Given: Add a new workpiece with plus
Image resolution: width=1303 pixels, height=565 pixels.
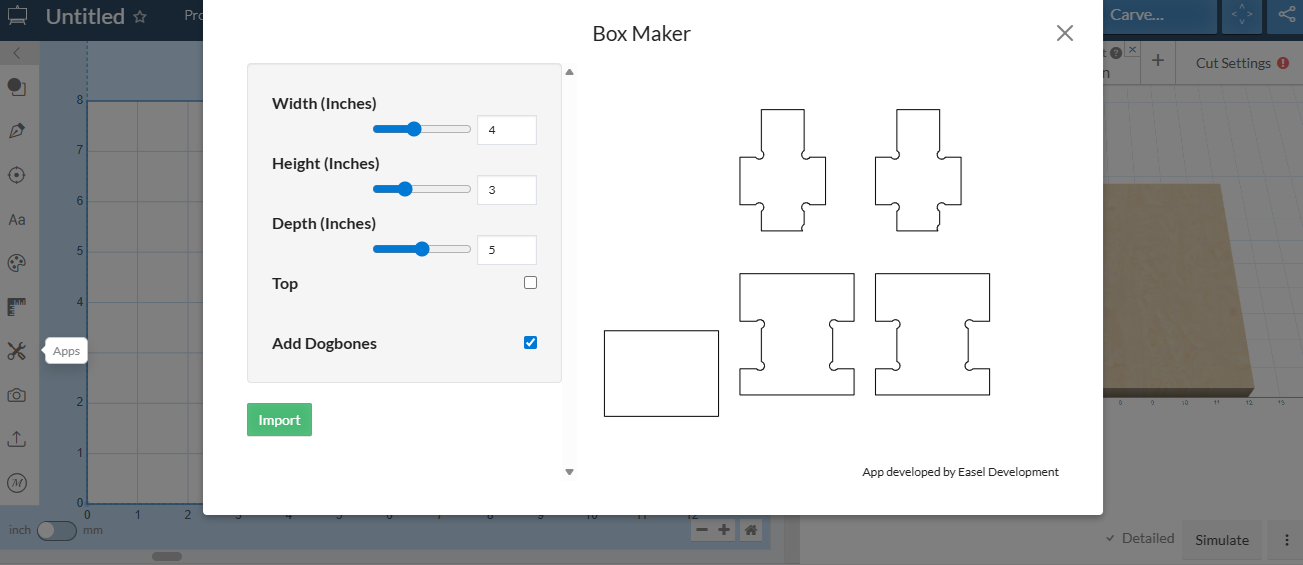Looking at the screenshot, I should (x=1157, y=62).
